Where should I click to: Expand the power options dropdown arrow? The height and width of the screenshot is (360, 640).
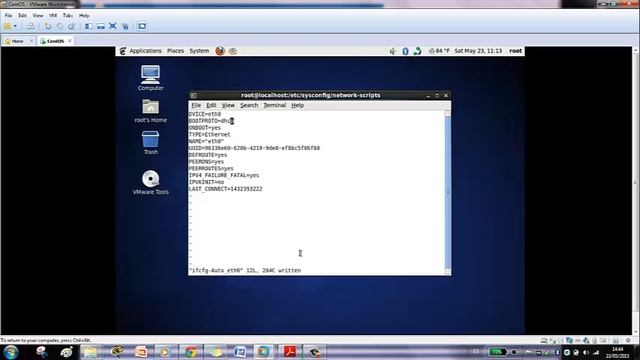[16, 26]
